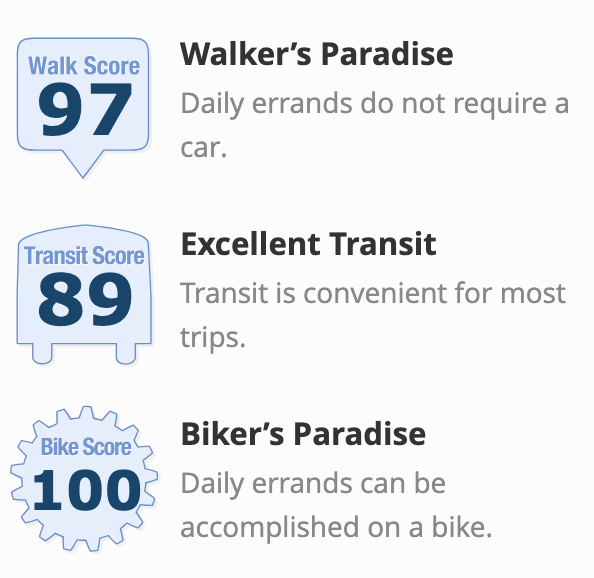Click the 'Walk Score' label inside the badge
Screen dimensions: 594x578
pos(84,66)
